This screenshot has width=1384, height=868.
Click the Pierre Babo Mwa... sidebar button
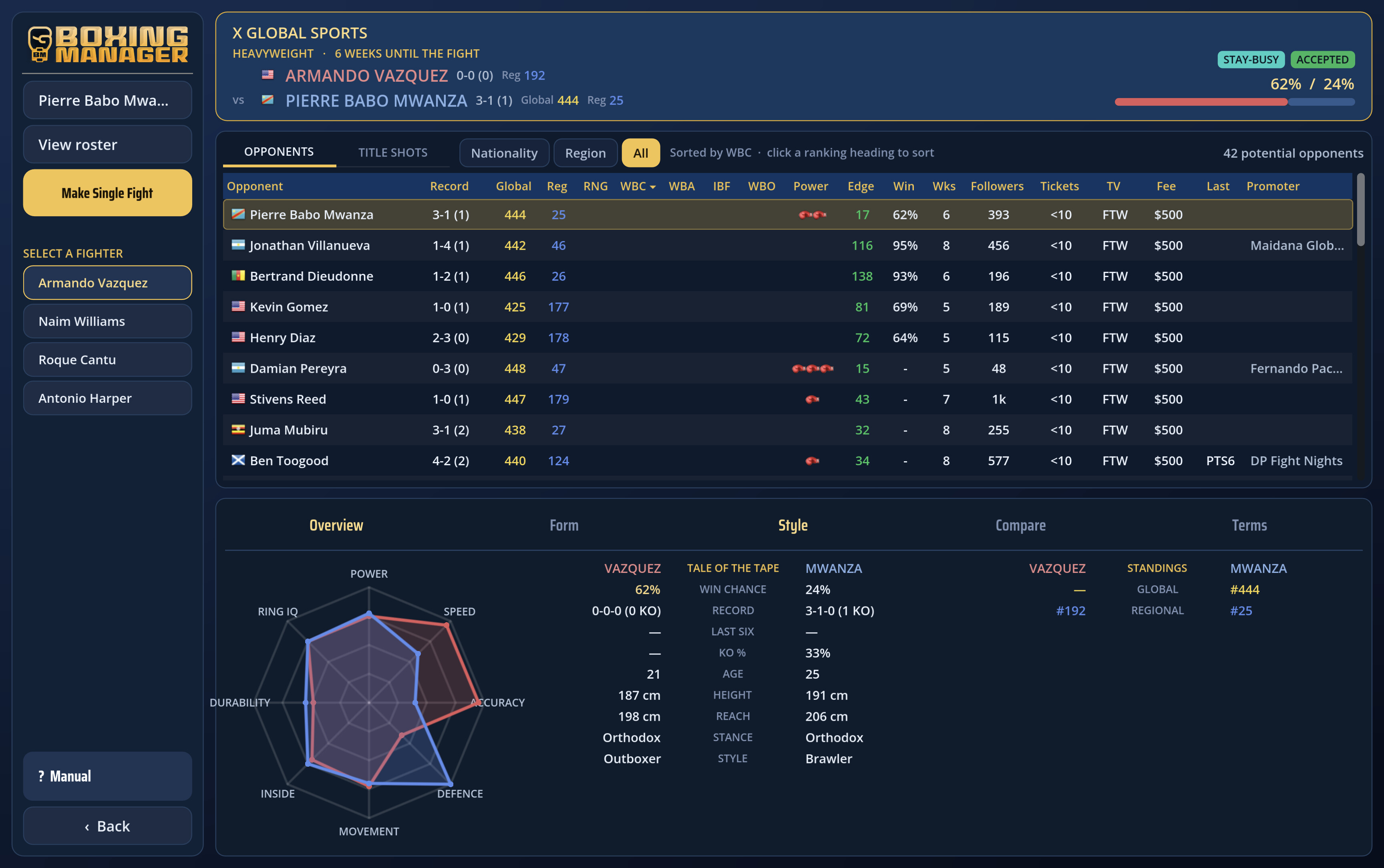[x=107, y=100]
